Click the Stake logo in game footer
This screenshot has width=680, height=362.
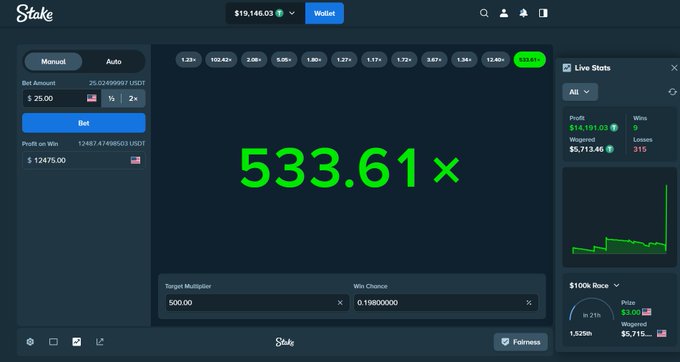coord(285,342)
